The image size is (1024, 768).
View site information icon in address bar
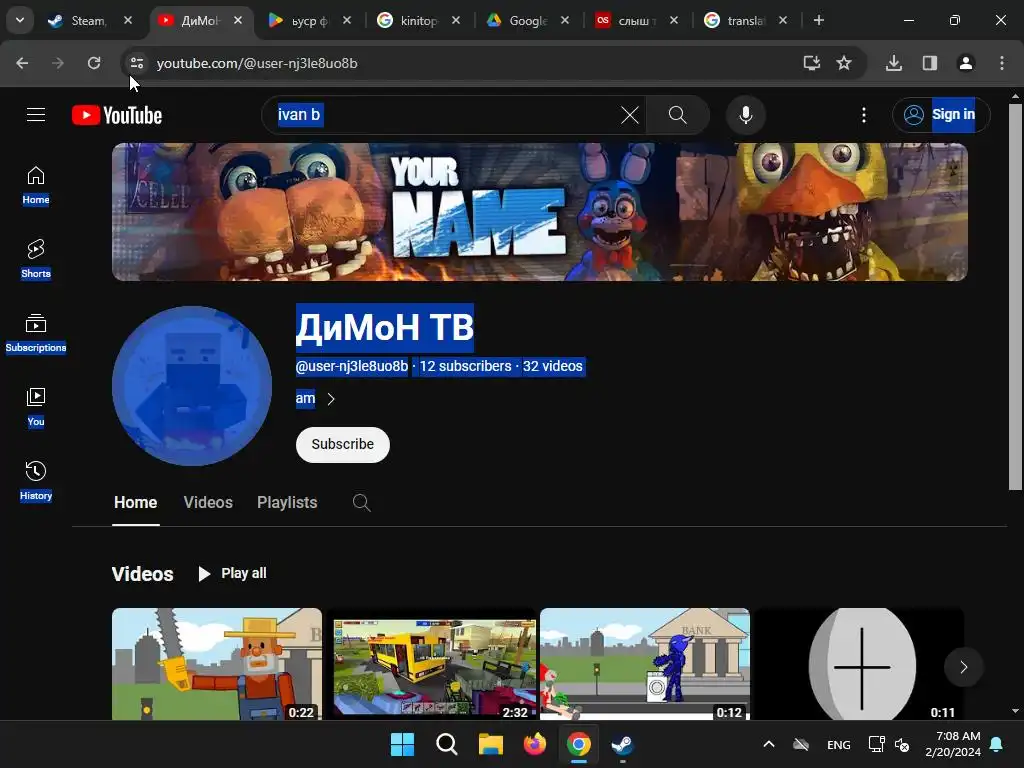pos(136,63)
